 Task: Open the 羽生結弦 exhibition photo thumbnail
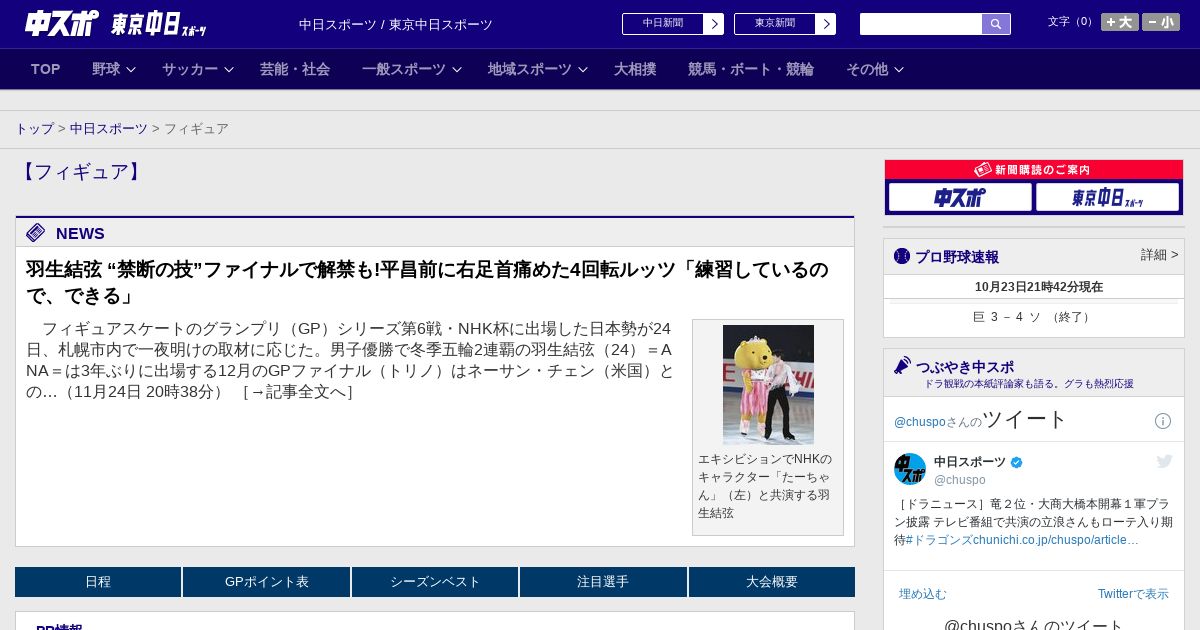[x=768, y=384]
